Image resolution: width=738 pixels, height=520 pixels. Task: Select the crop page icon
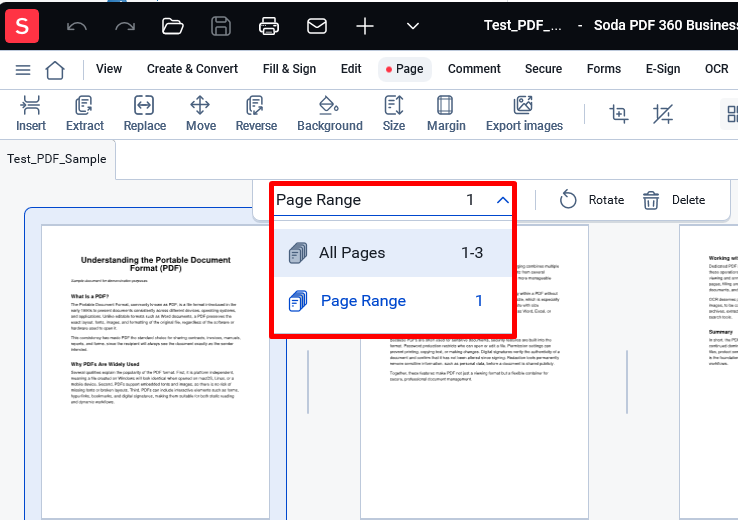point(618,114)
